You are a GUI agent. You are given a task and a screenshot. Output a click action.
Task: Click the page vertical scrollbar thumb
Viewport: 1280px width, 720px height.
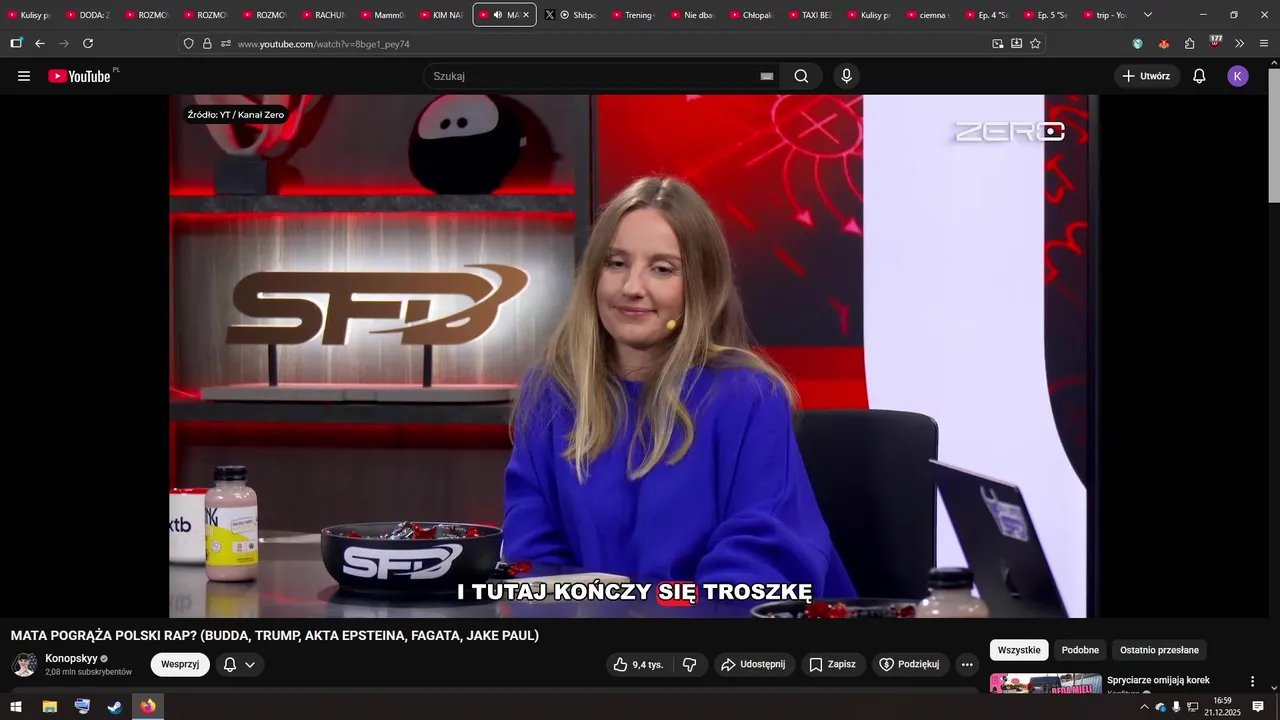1273,135
